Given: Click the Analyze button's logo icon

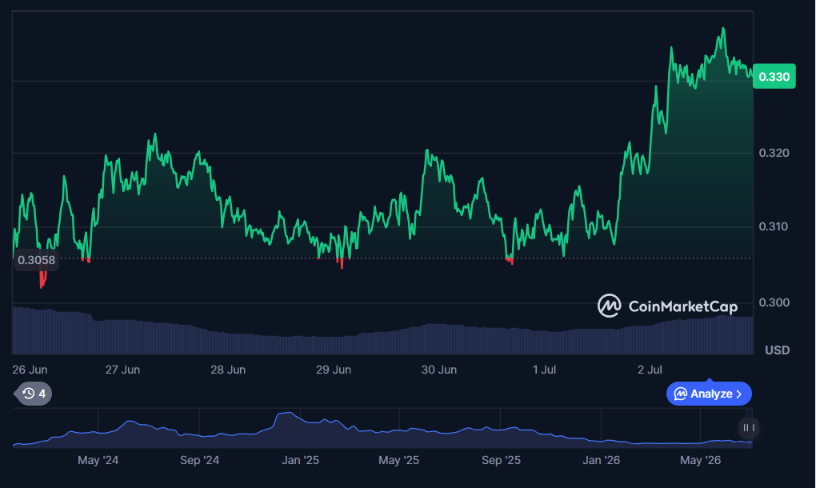Looking at the screenshot, I should 680,394.
